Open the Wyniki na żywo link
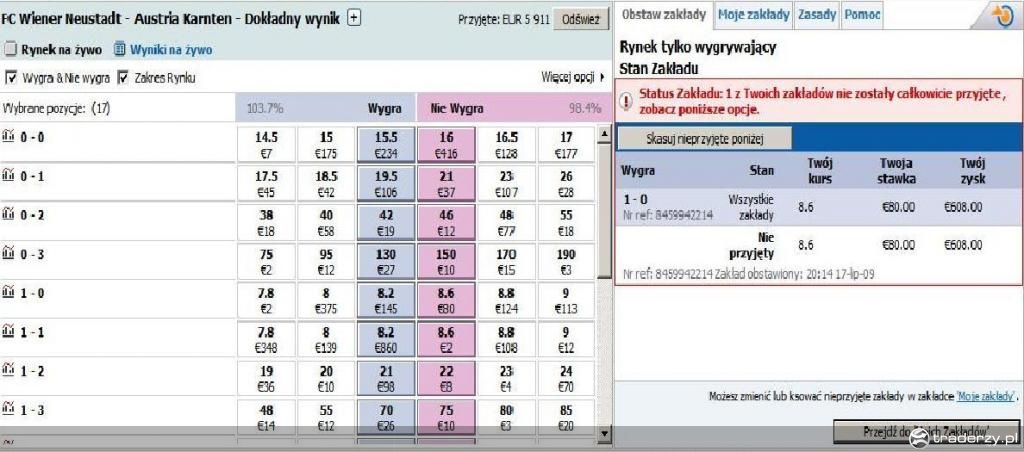Screen dimensions: 1024x452 [x=170, y=50]
